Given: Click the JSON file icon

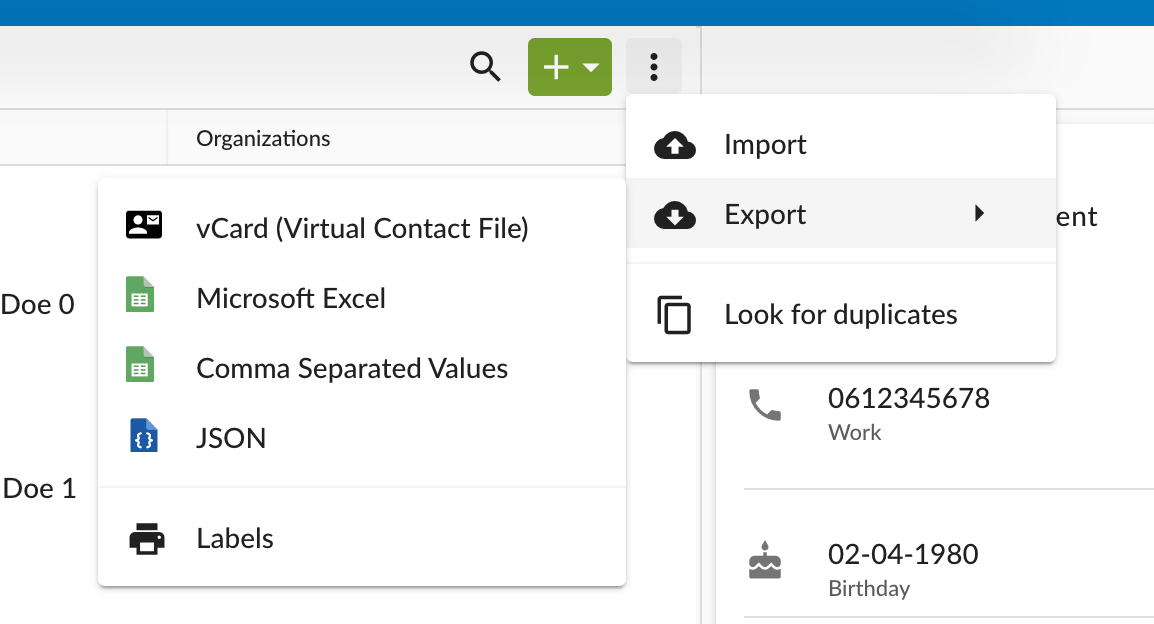Looking at the screenshot, I should [x=144, y=438].
